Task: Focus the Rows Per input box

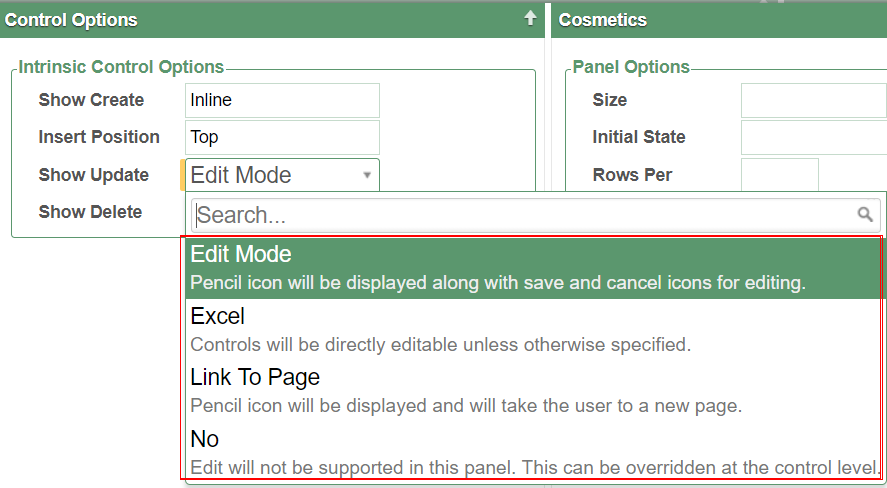Action: coord(779,174)
